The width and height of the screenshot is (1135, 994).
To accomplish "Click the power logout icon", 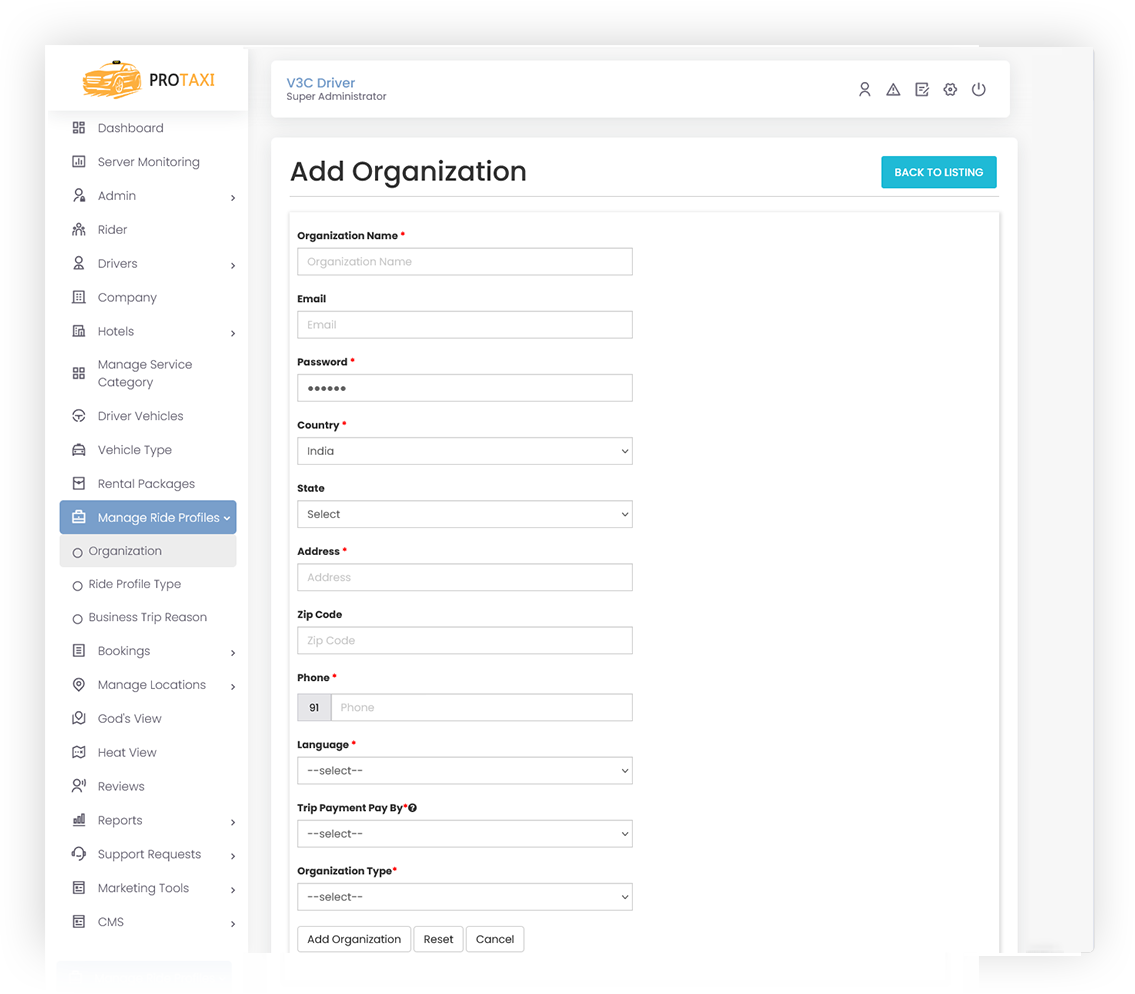I will (x=979, y=89).
